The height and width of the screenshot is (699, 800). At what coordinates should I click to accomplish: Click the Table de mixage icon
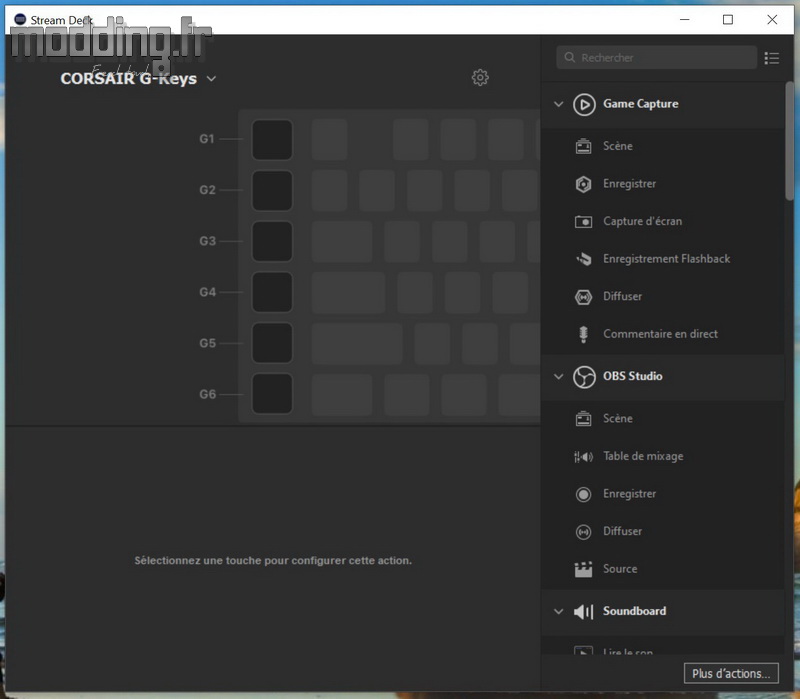point(583,457)
